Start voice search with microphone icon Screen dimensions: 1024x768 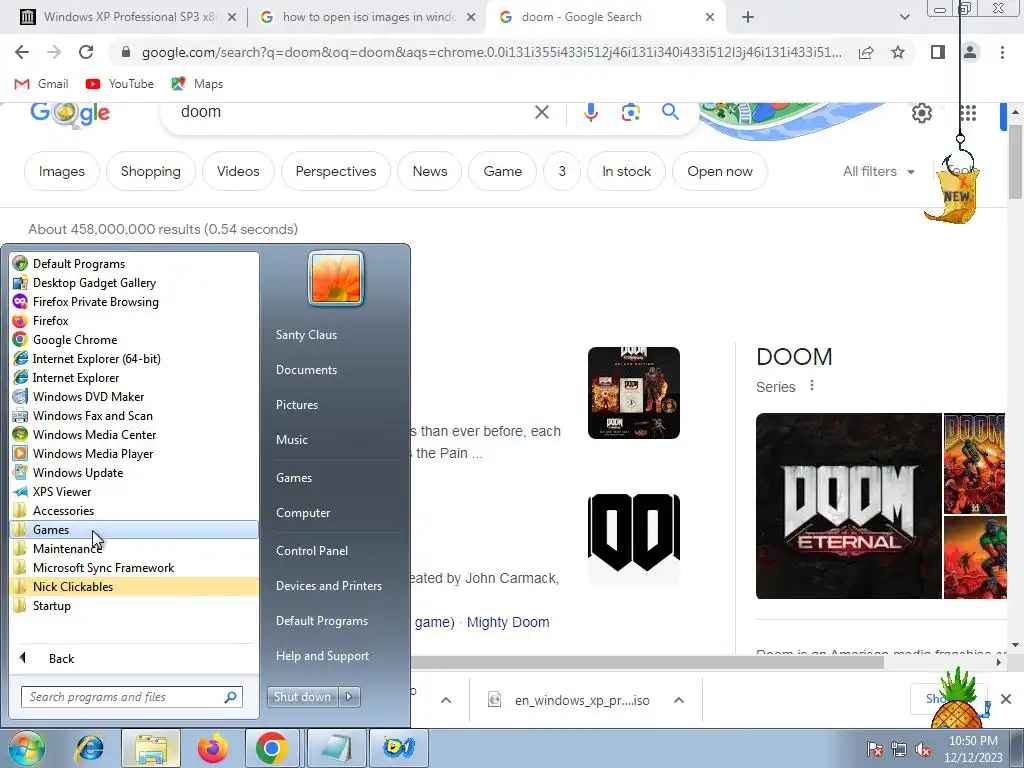coord(591,112)
